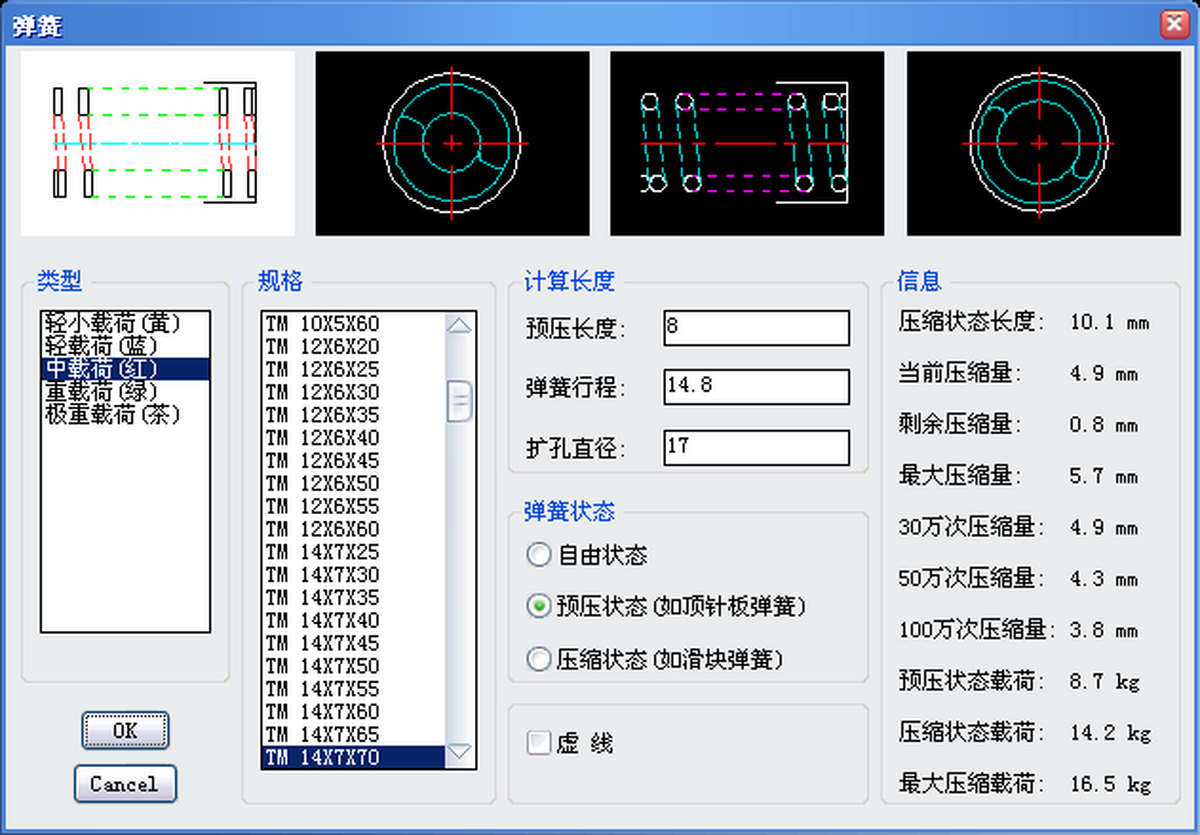Image resolution: width=1200 pixels, height=835 pixels.
Task: Select spec TM 10X5X60
Action: pos(354,323)
